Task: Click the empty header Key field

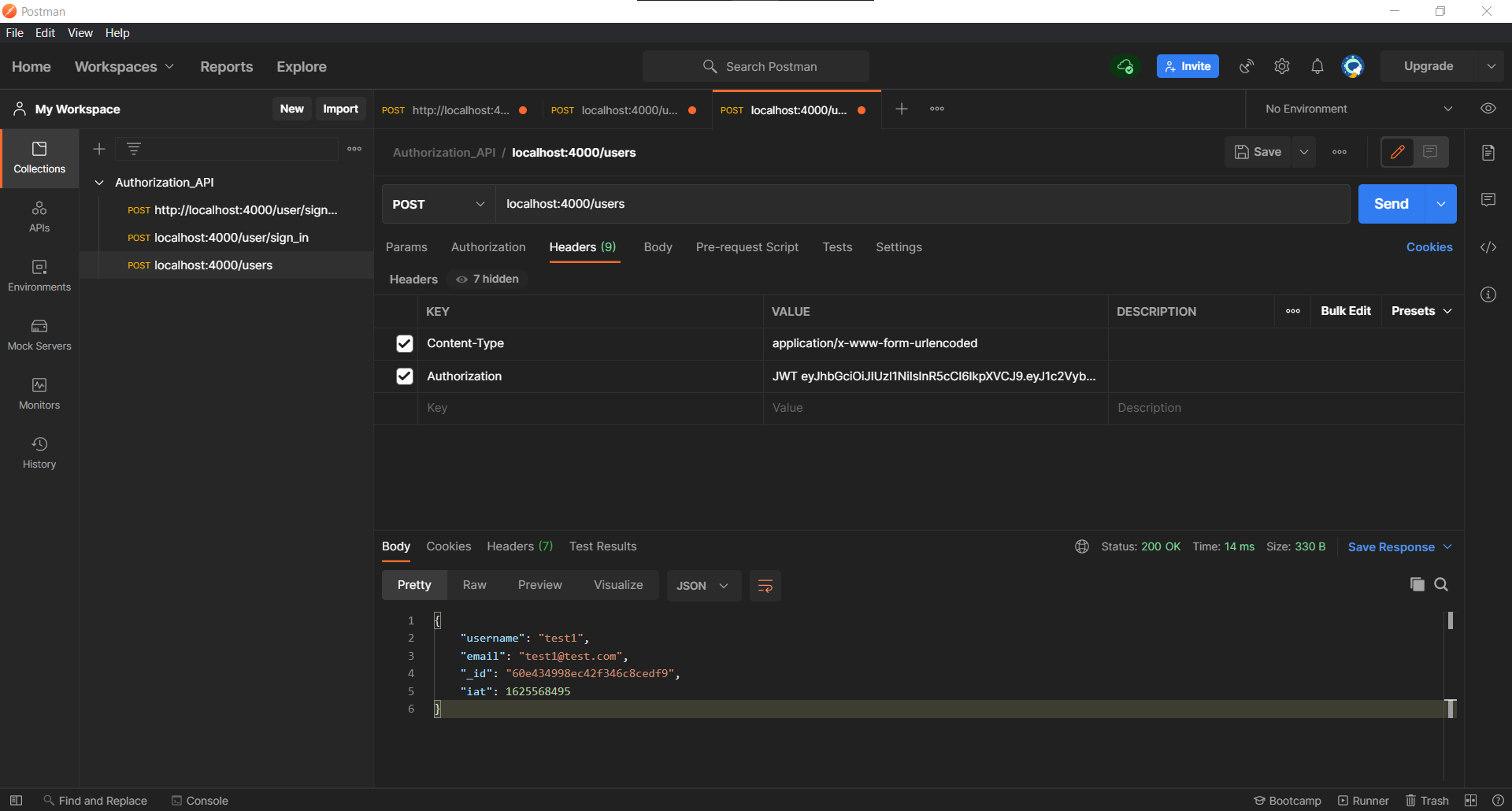Action: [x=590, y=408]
